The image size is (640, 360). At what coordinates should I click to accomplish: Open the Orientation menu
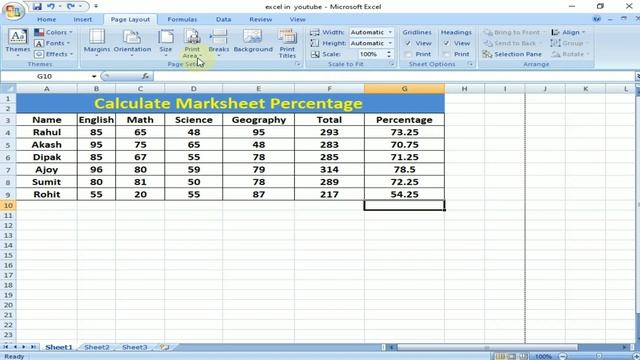coord(132,43)
